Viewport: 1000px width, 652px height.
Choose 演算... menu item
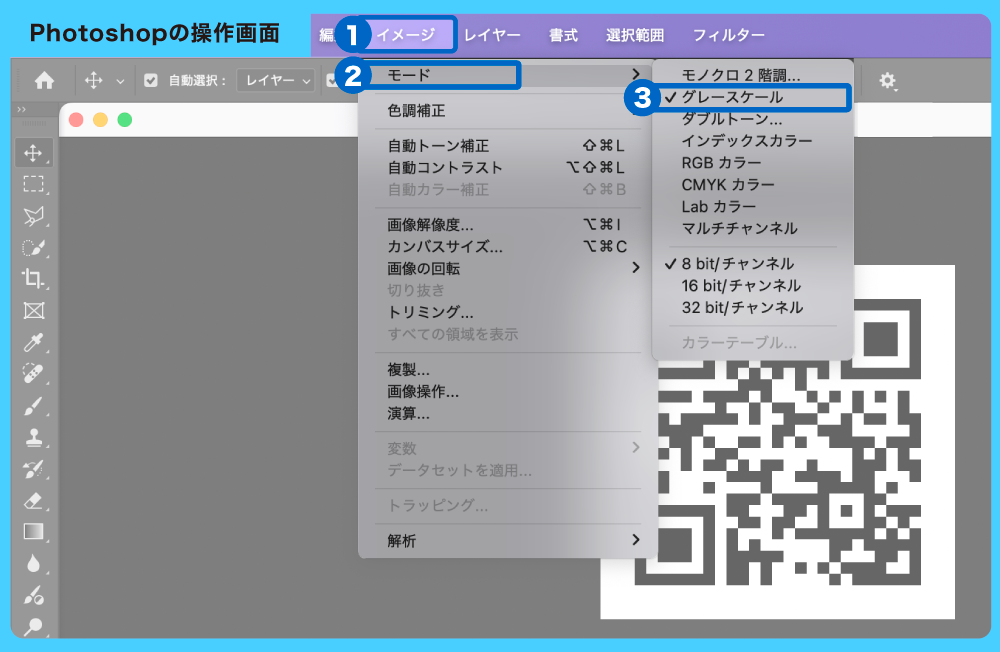(506, 414)
